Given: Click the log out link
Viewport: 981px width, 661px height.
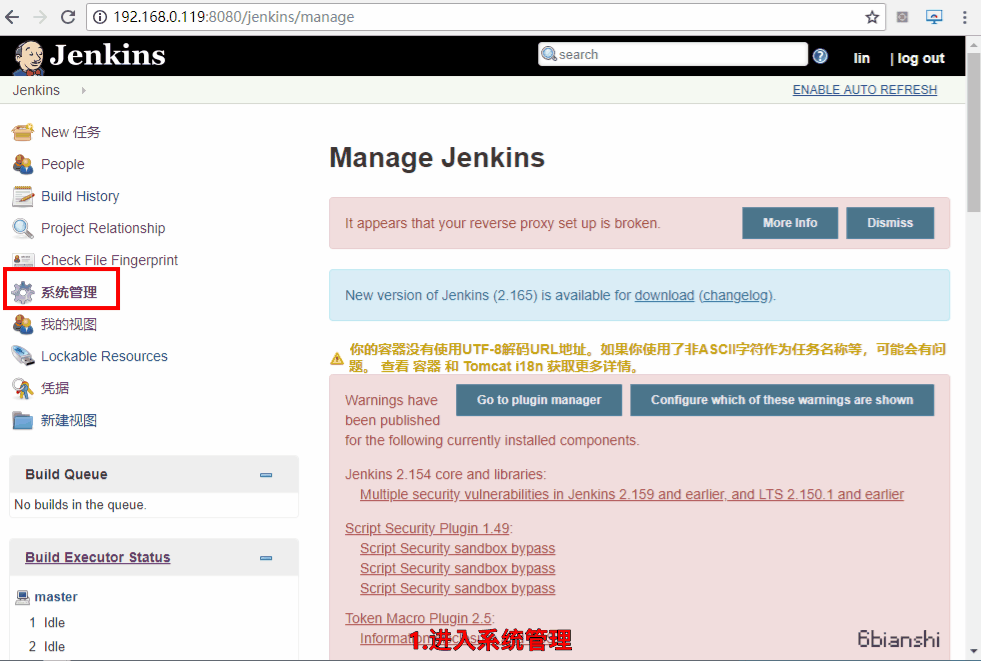Looking at the screenshot, I should click(921, 58).
